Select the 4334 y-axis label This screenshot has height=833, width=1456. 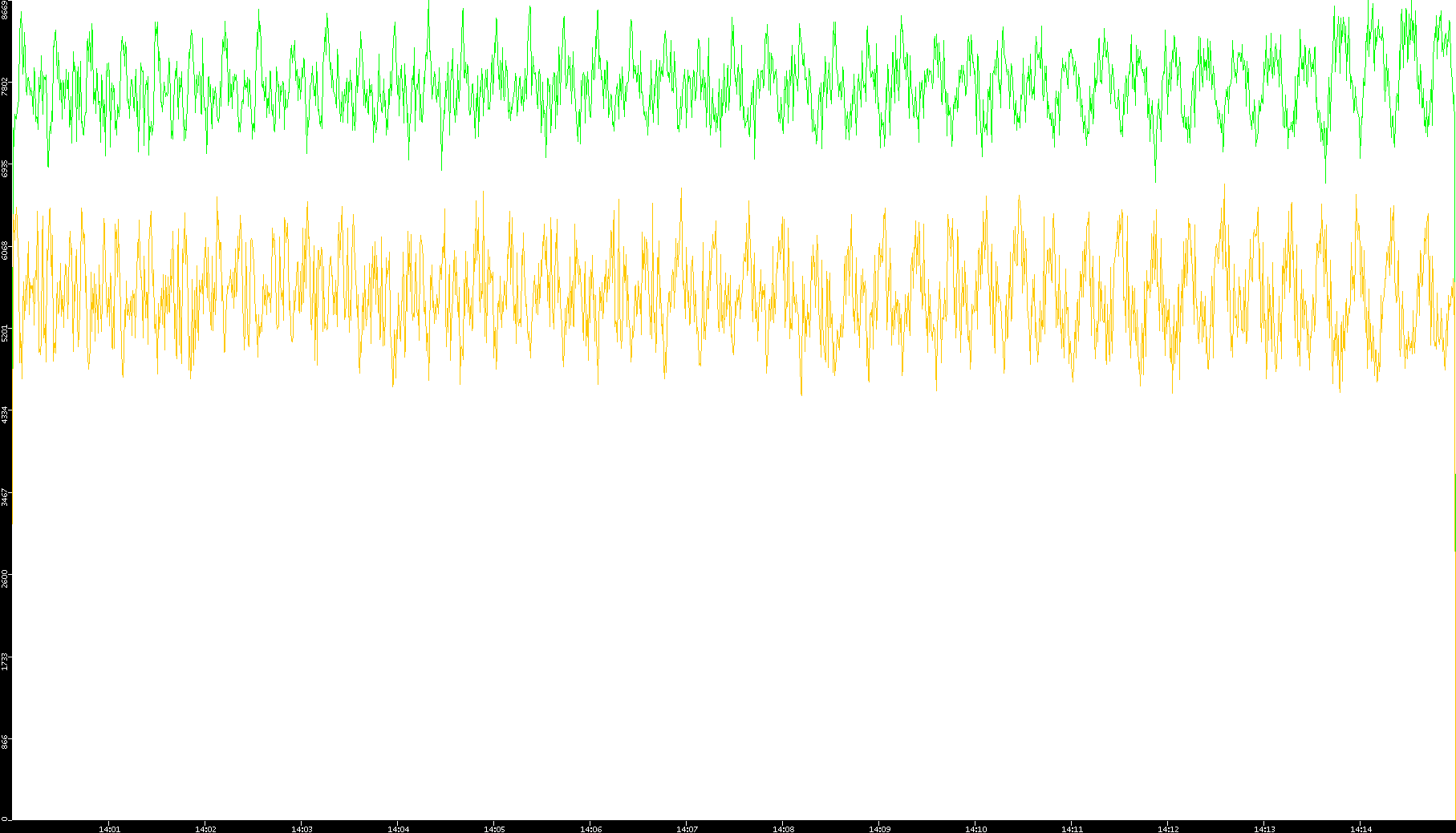coord(6,414)
